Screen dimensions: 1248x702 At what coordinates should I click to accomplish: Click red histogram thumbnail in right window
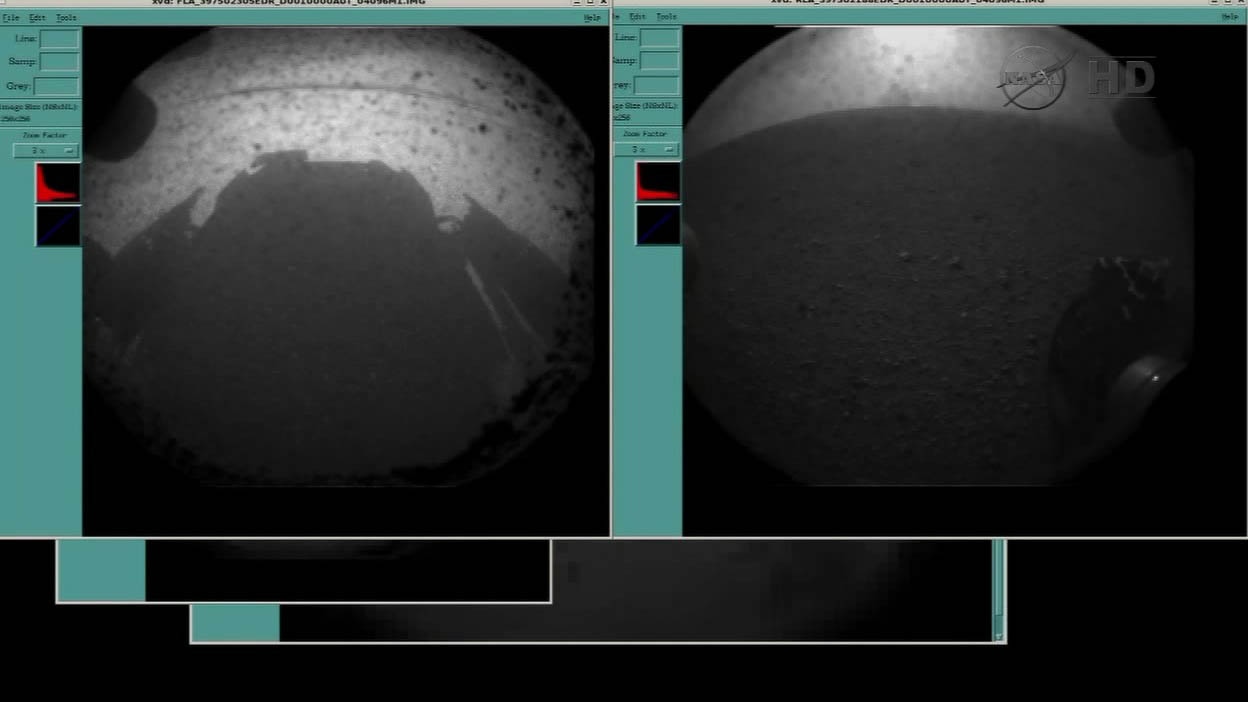click(x=658, y=182)
